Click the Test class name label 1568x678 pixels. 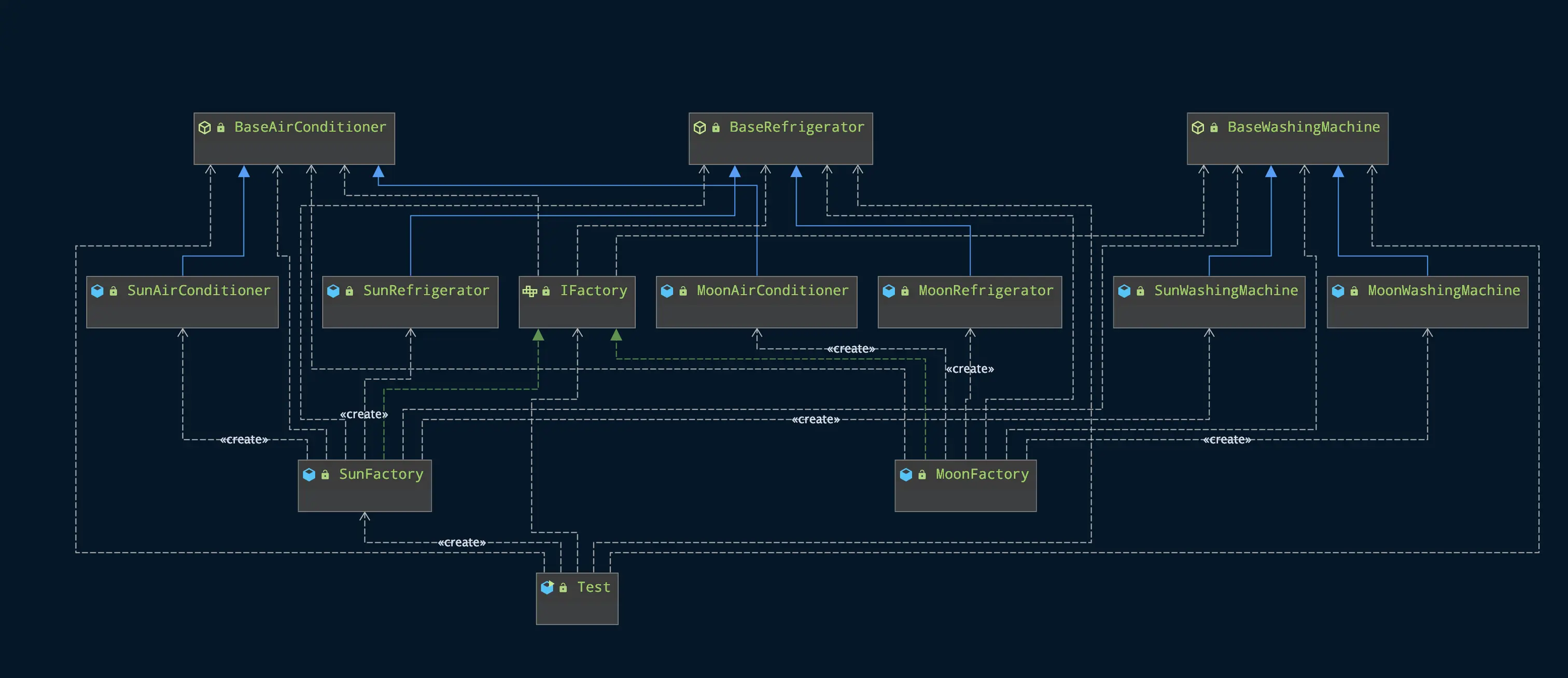pos(594,587)
